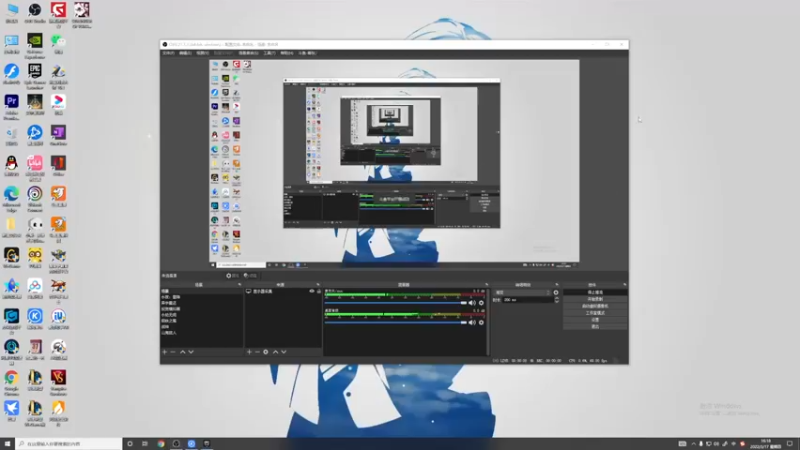Open the fifth menu in OBS menu bar

click(x=248, y=53)
